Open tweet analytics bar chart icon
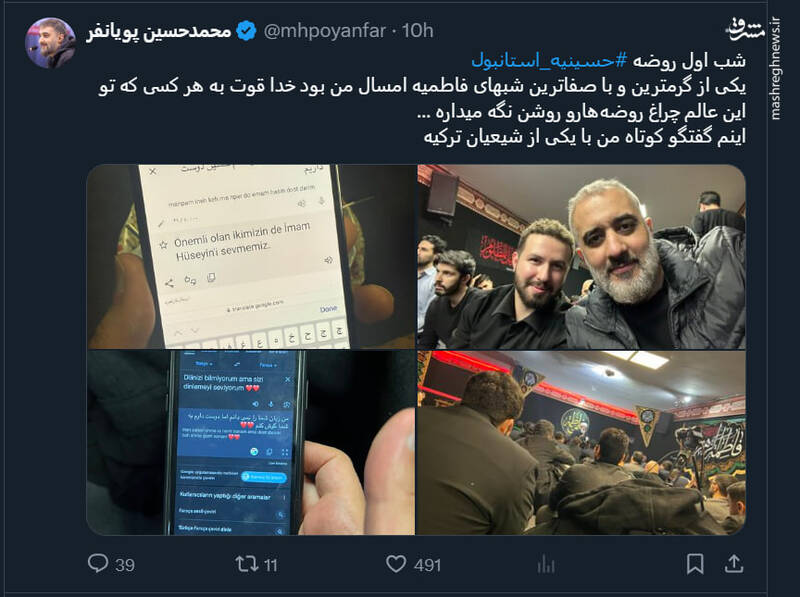Image resolution: width=800 pixels, height=597 pixels. (545, 564)
